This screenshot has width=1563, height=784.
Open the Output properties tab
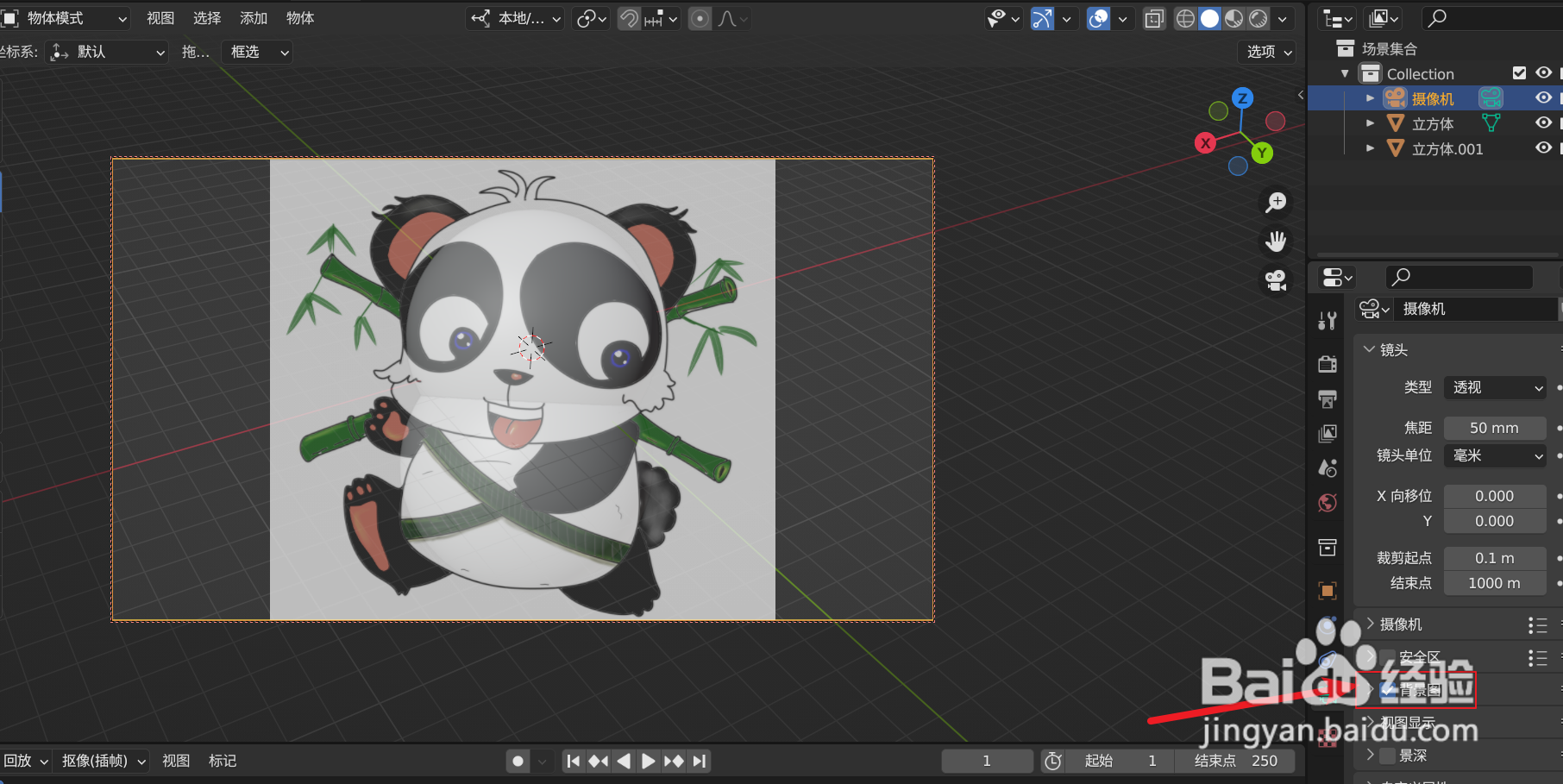click(x=1328, y=398)
